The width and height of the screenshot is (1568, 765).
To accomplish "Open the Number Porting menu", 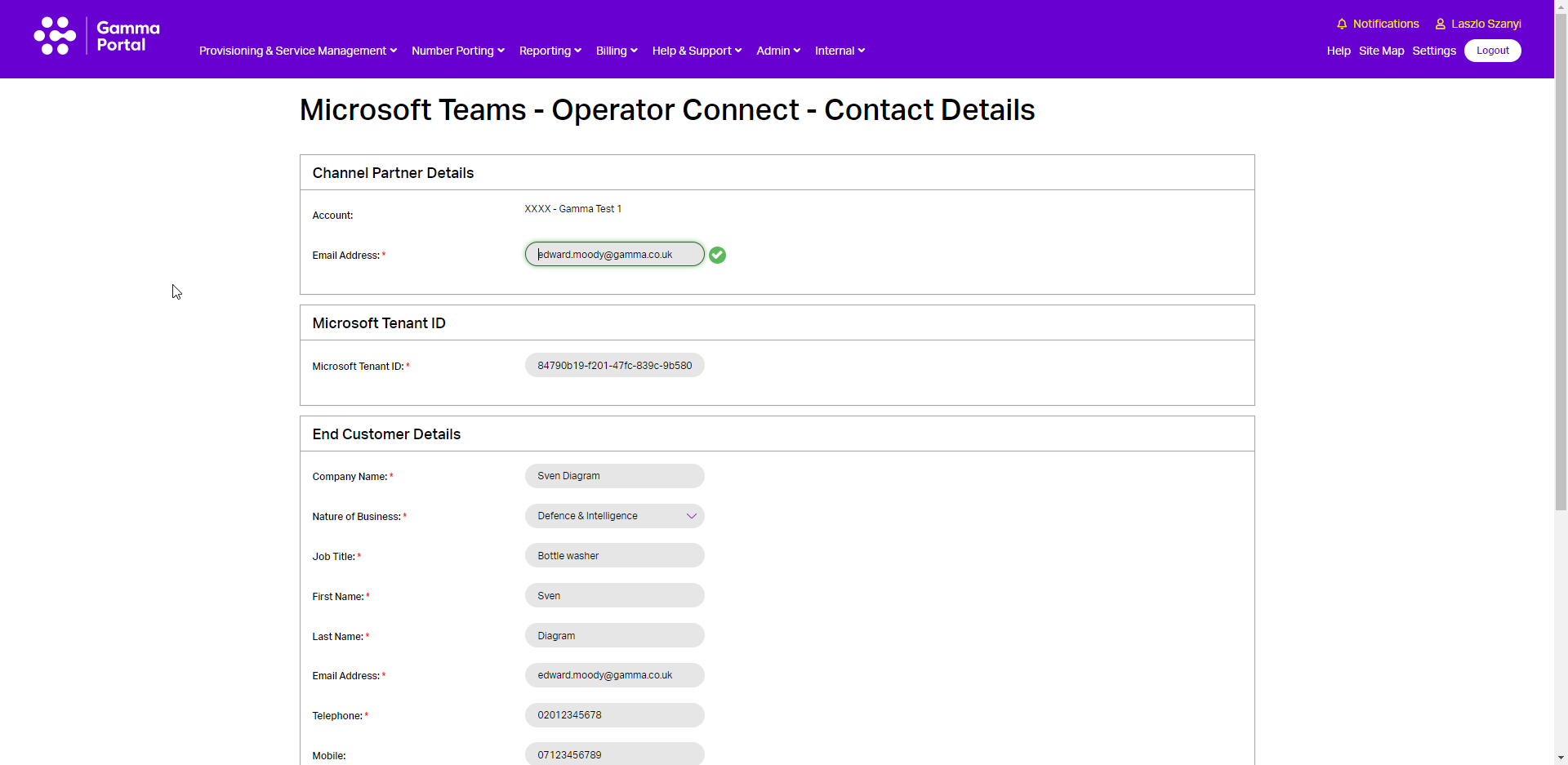I will 458,51.
